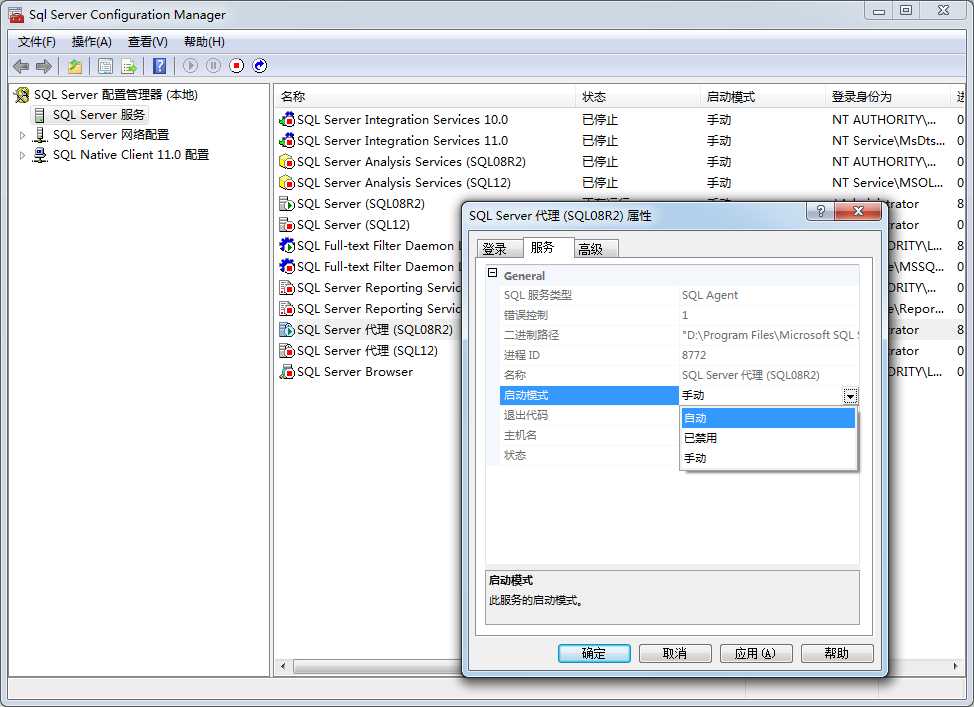Click the Restart service toolbar icon
Image resolution: width=974 pixels, height=707 pixels.
(260, 65)
